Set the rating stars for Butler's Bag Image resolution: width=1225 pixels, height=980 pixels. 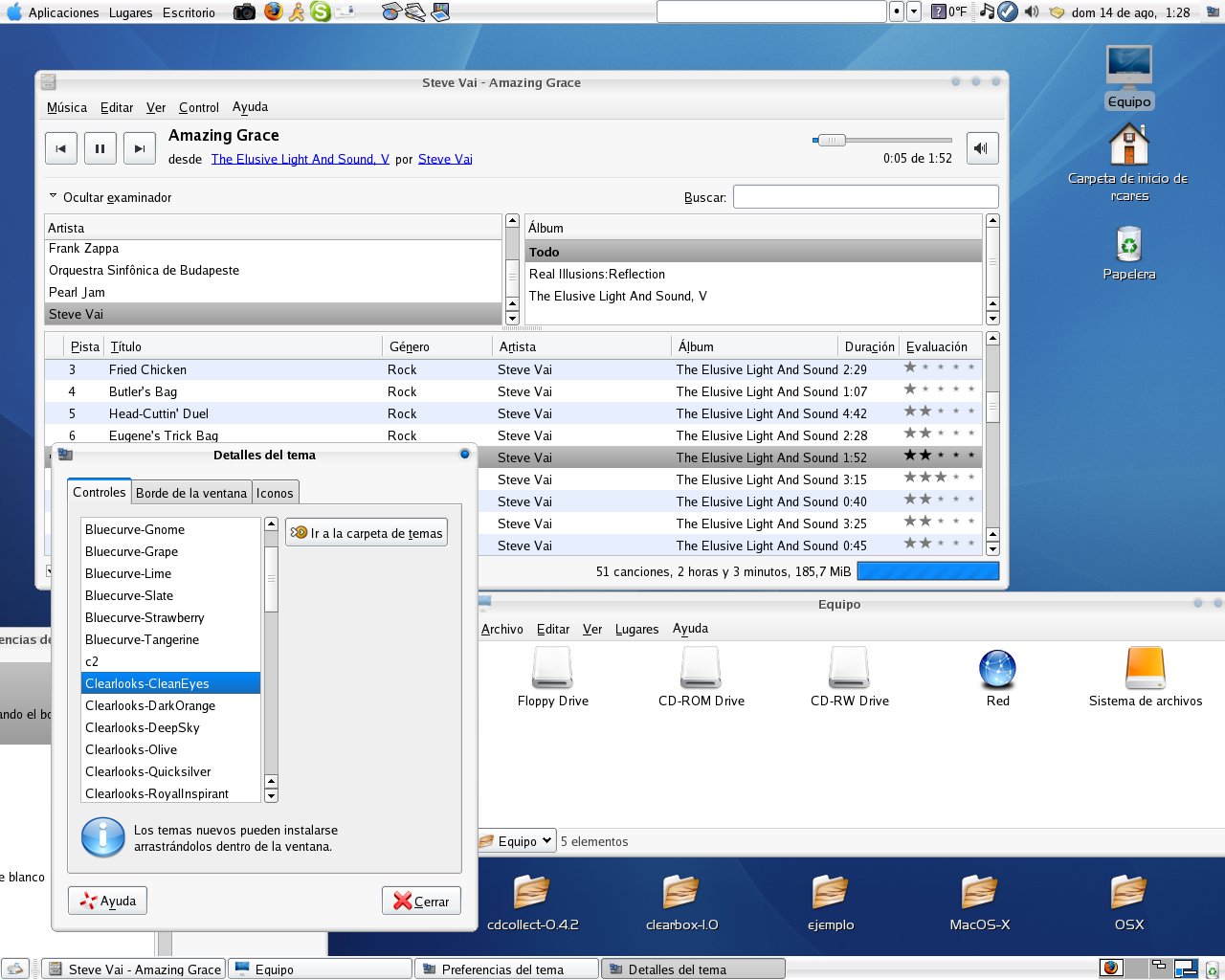939,390
